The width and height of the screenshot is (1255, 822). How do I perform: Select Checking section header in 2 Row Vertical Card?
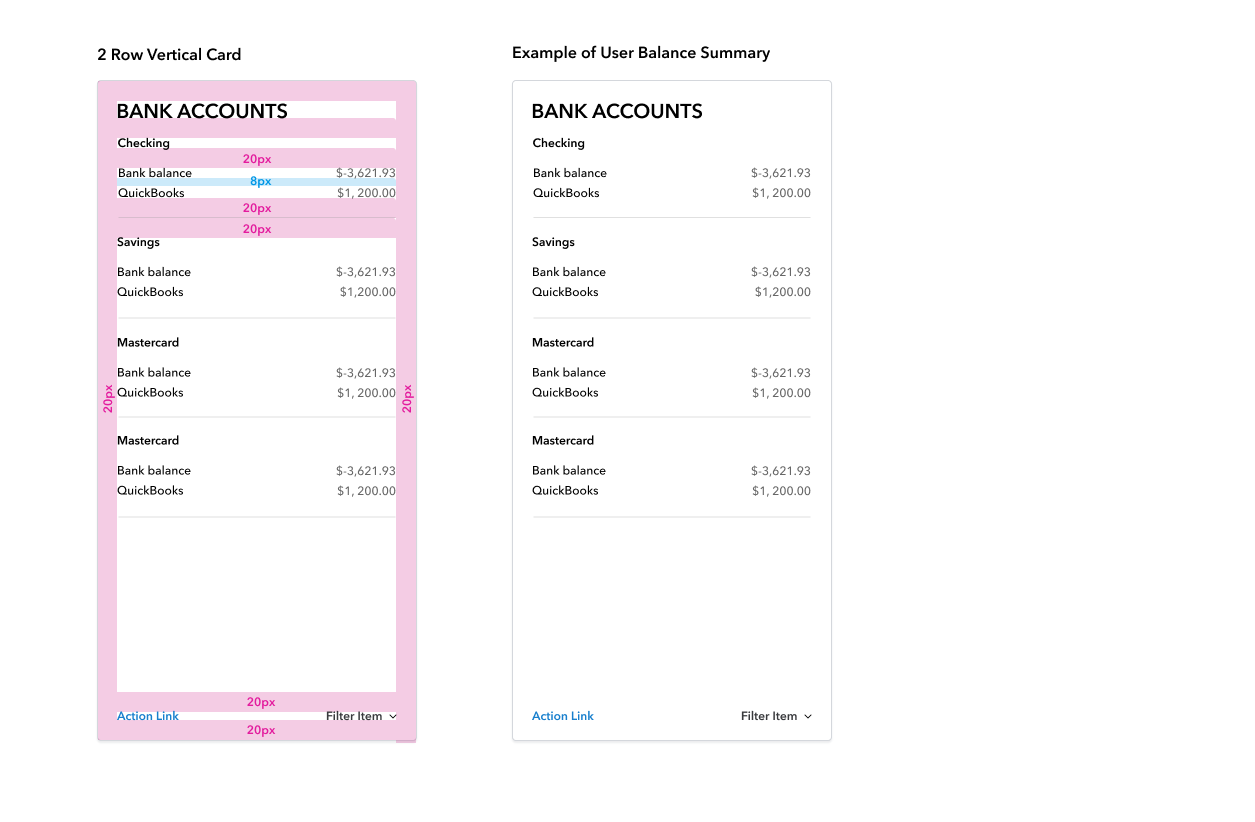144,143
